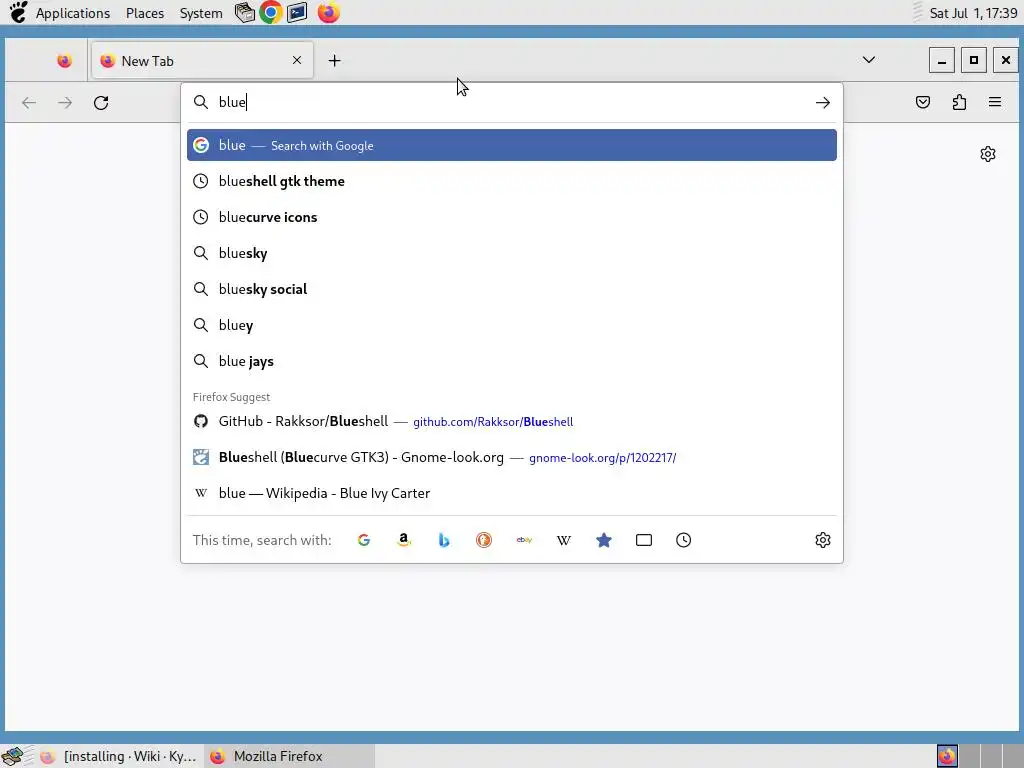
Task: Go forward one page
Action: 65,103
